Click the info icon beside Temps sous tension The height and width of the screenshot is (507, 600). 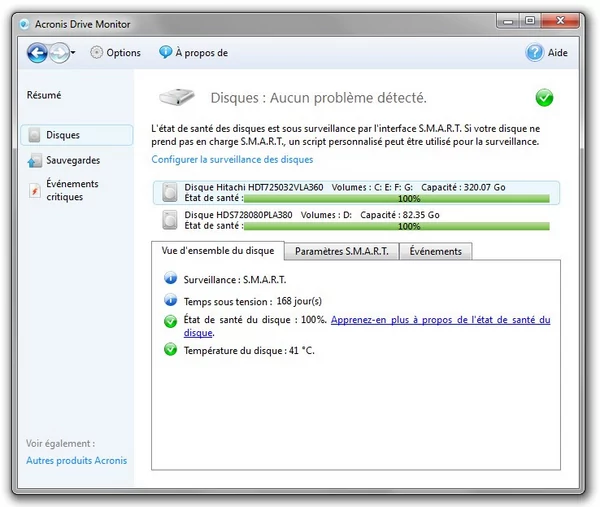coord(170,300)
